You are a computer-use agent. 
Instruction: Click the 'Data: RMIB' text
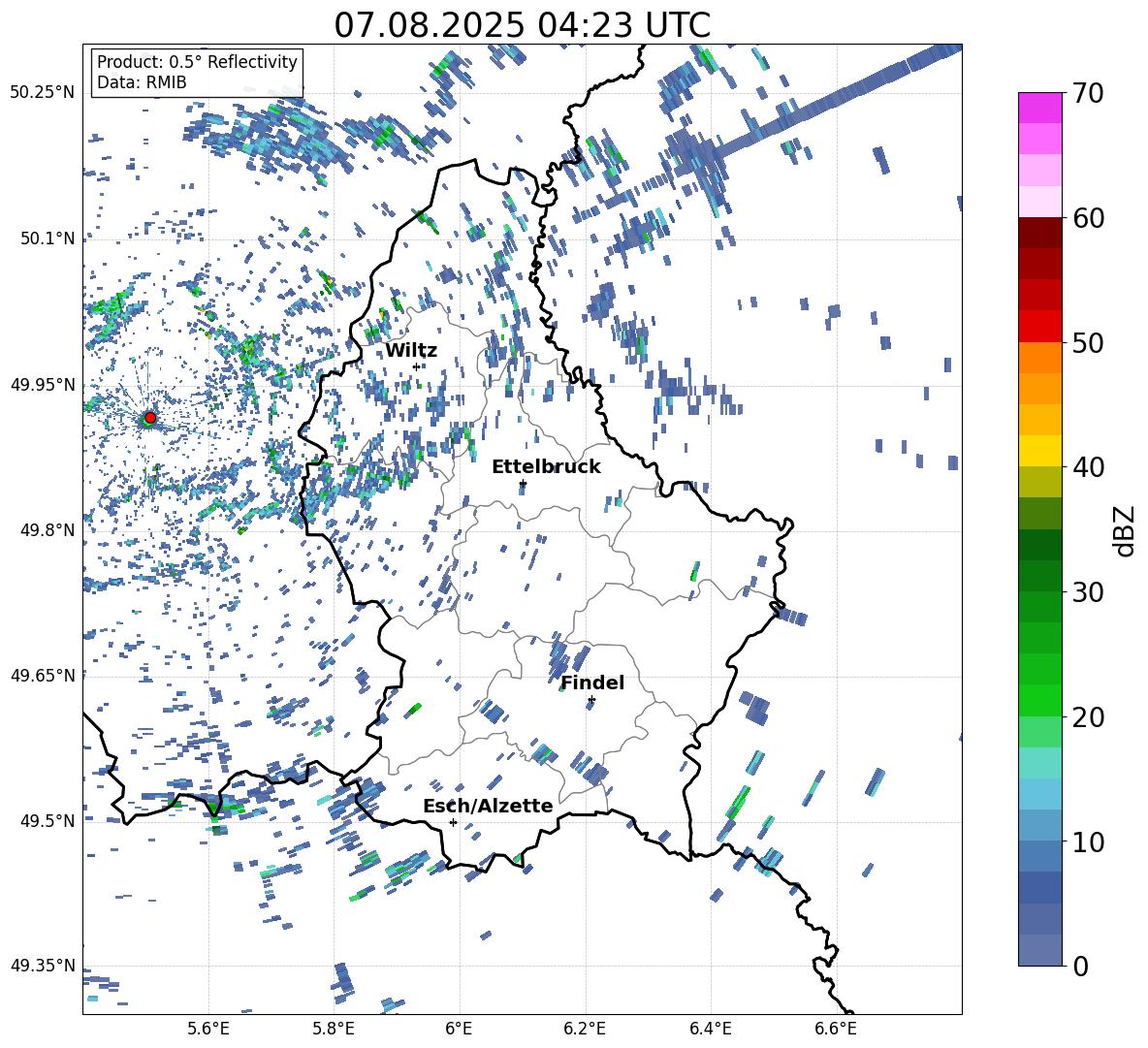tap(142, 82)
